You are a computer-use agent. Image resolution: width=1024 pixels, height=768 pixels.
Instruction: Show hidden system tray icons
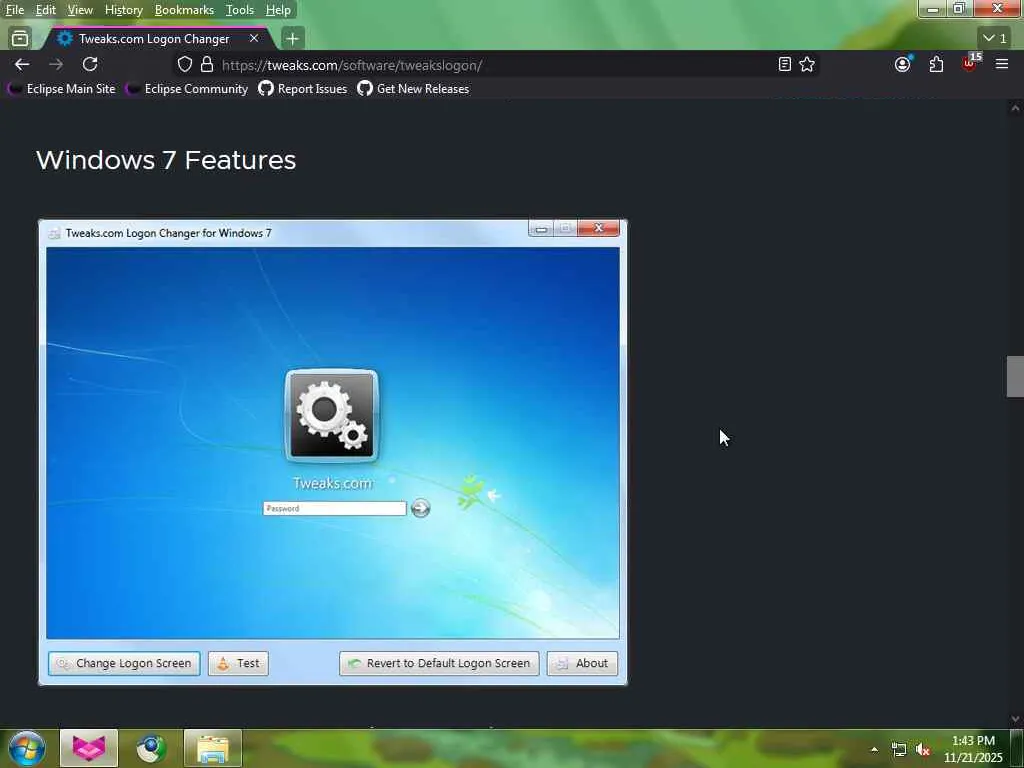tap(874, 749)
